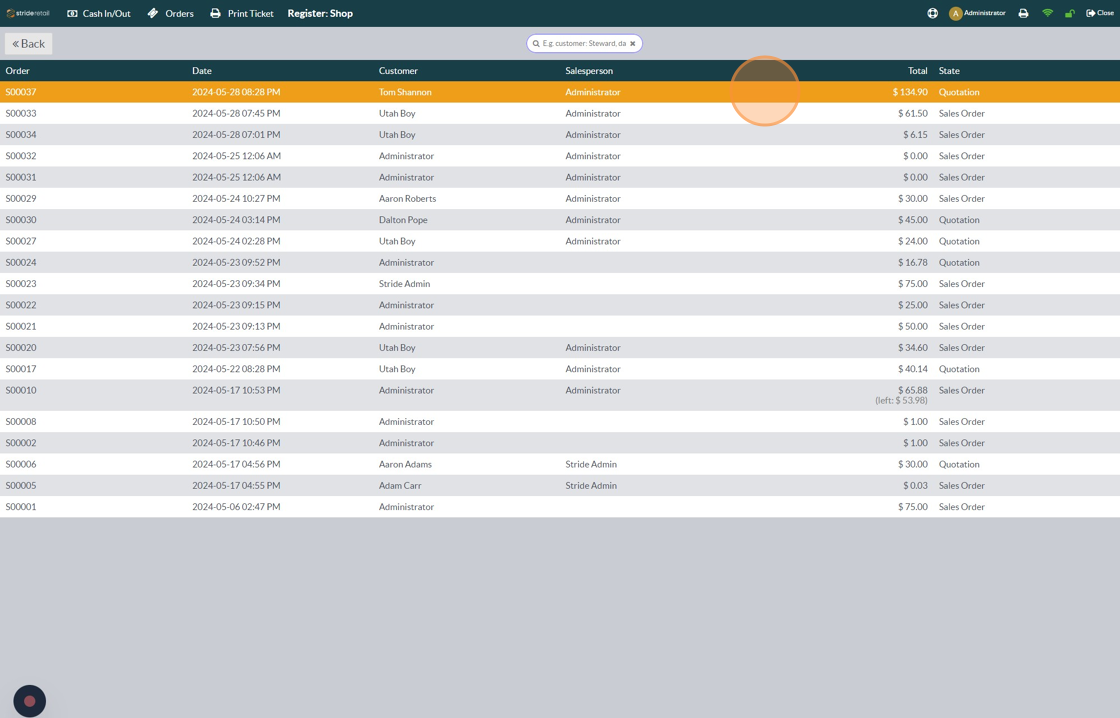Viewport: 1120px width, 718px height.
Task: Select order S00034
Action: tap(560, 135)
